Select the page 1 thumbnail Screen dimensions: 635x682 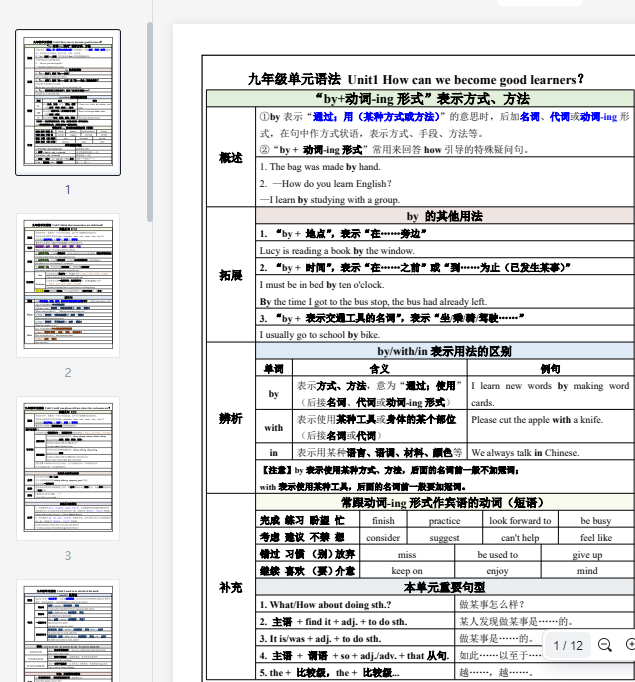coord(68,103)
